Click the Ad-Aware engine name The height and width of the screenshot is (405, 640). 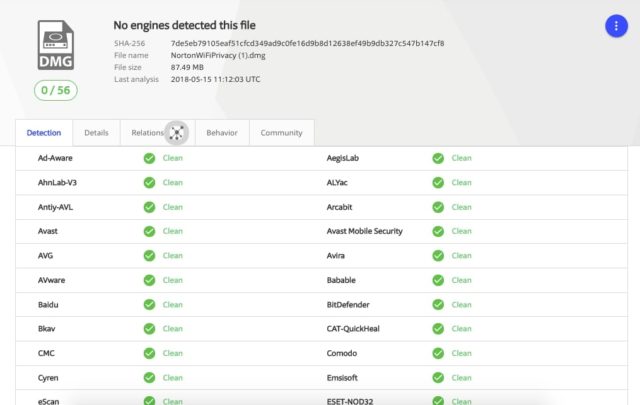point(55,158)
